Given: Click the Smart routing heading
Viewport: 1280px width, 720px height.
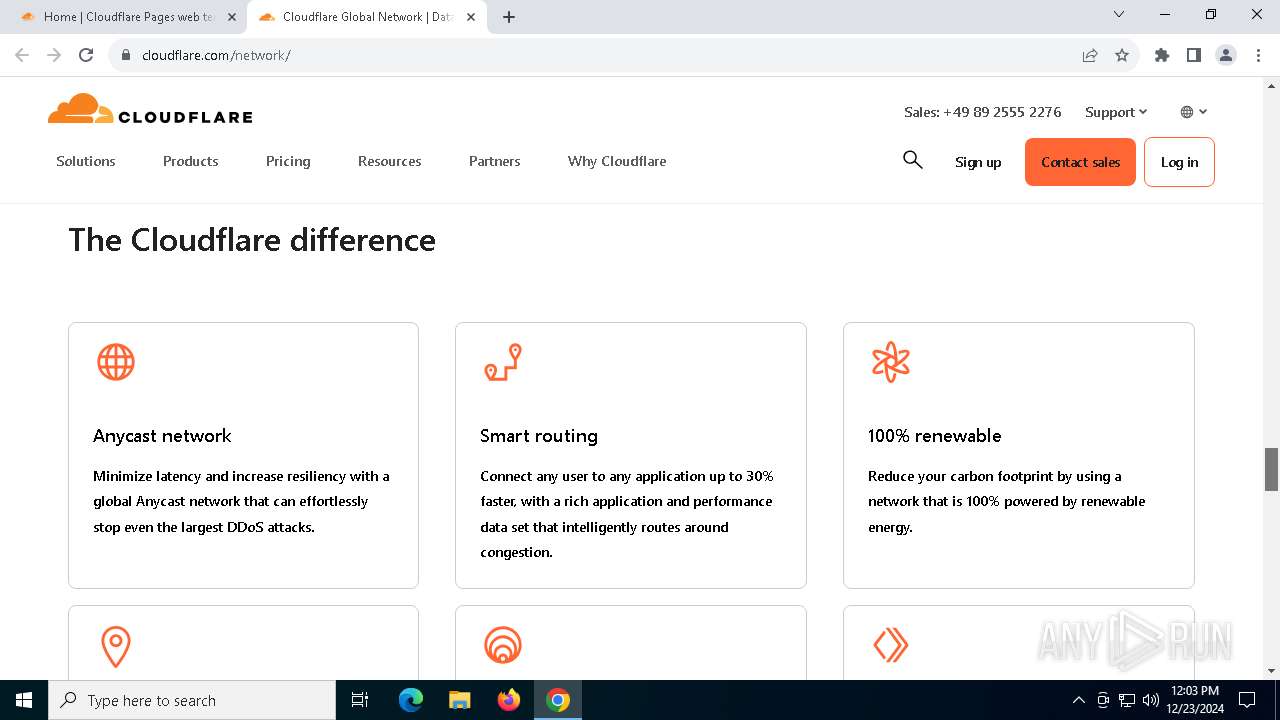Looking at the screenshot, I should click(539, 436).
